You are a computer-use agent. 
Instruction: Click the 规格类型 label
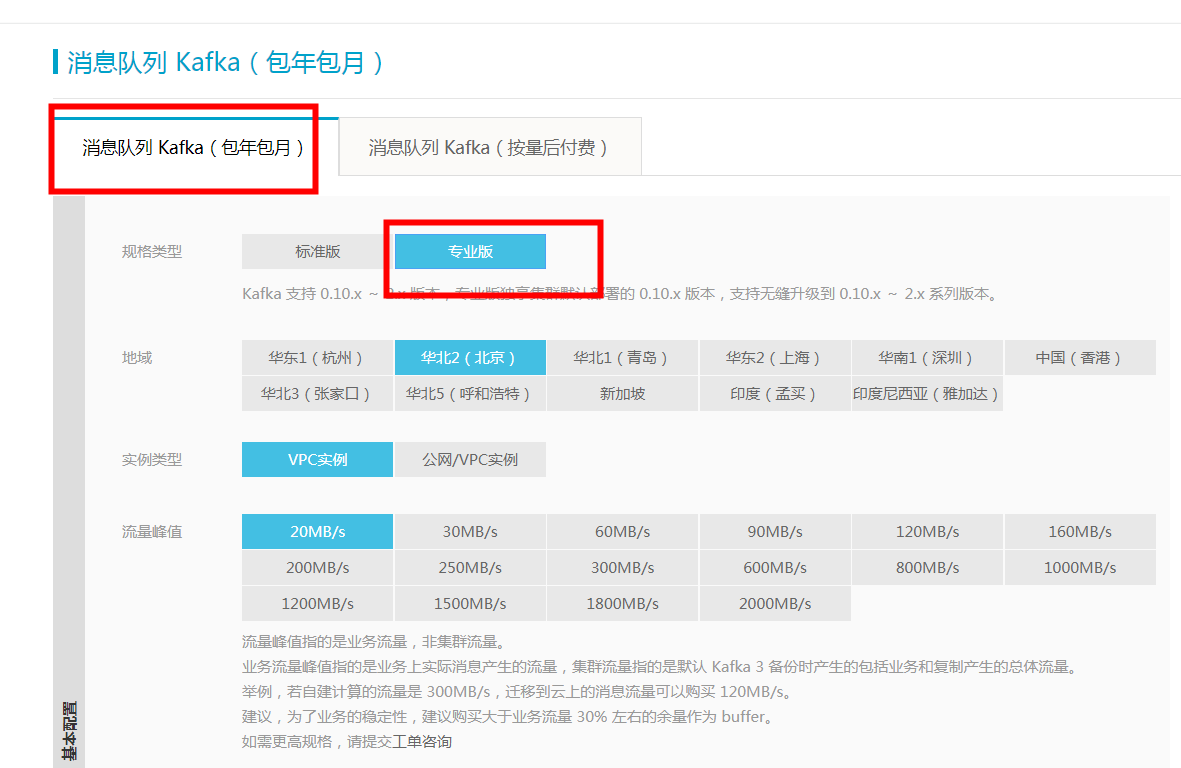(x=152, y=251)
